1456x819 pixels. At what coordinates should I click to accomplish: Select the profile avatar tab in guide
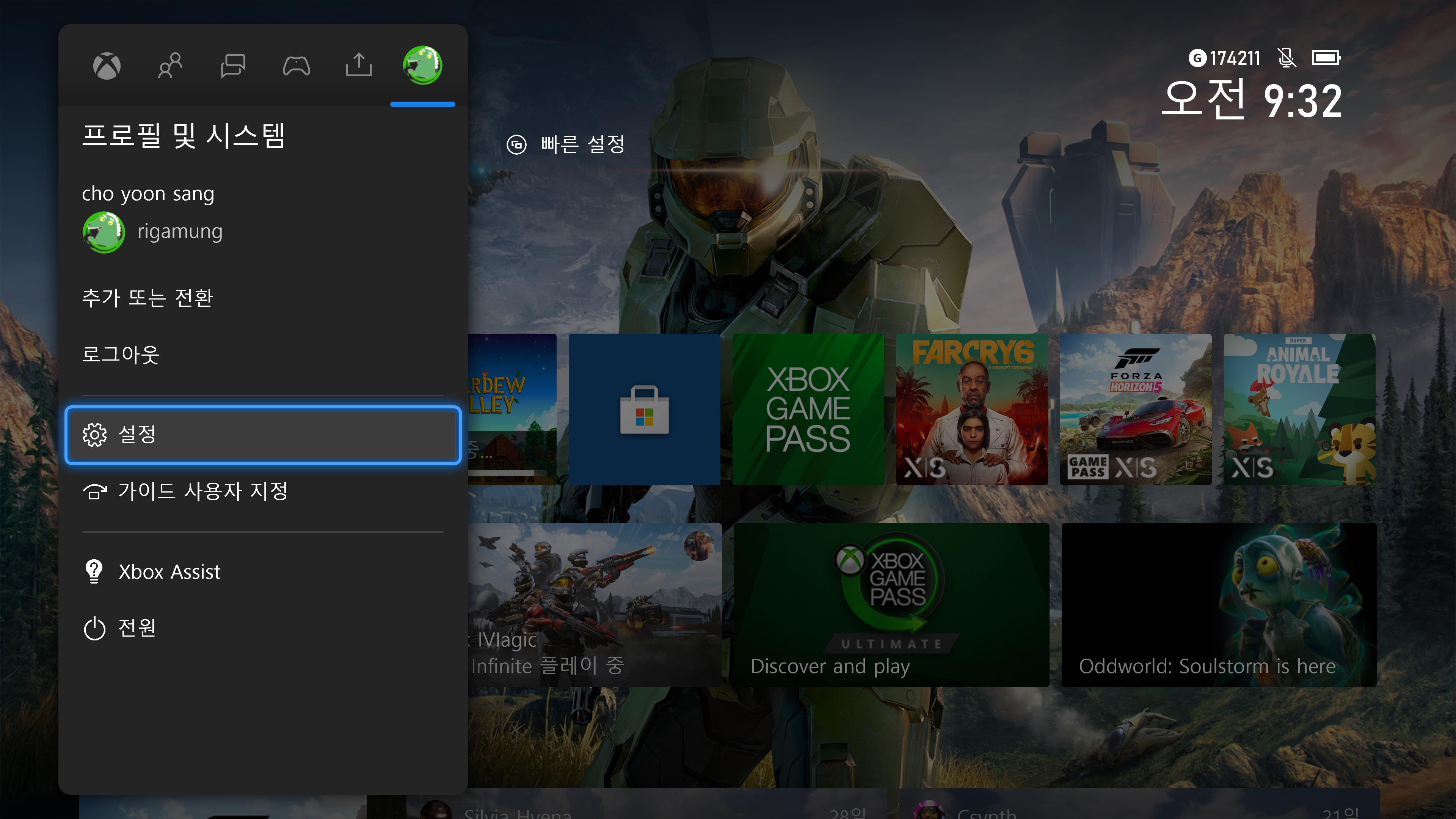422,65
